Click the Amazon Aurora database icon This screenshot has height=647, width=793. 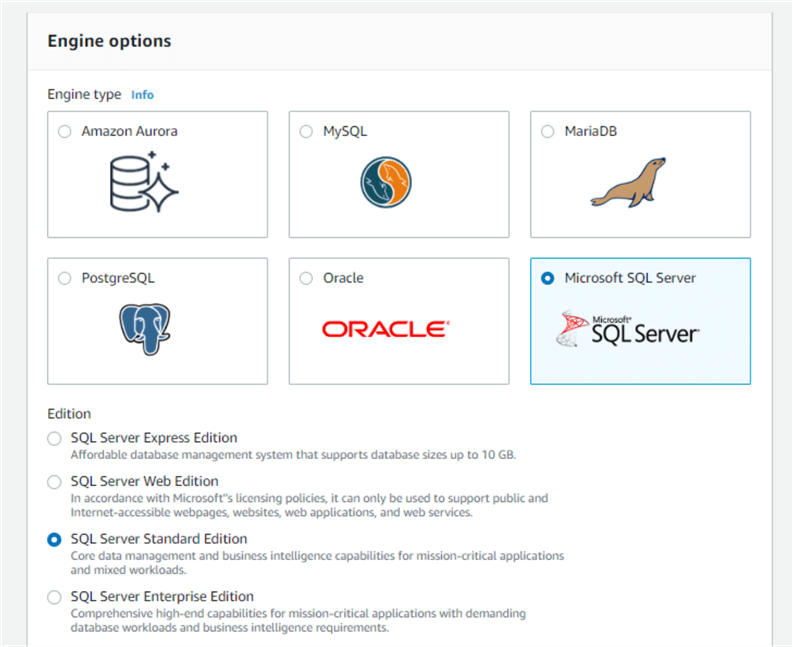(x=143, y=182)
